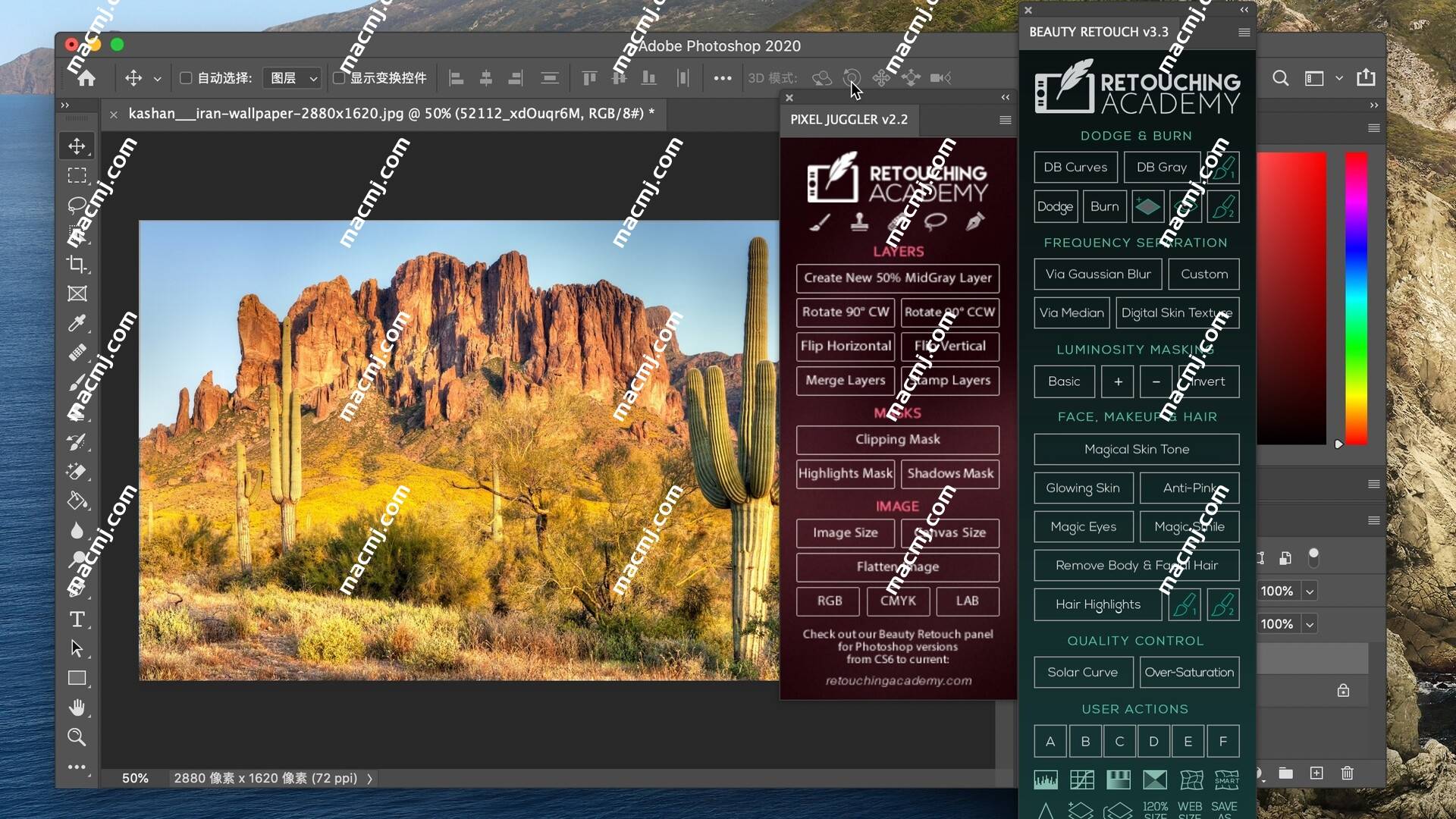Viewport: 1456px width, 819px height.
Task: Select the Eraser tool
Action: tap(77, 471)
